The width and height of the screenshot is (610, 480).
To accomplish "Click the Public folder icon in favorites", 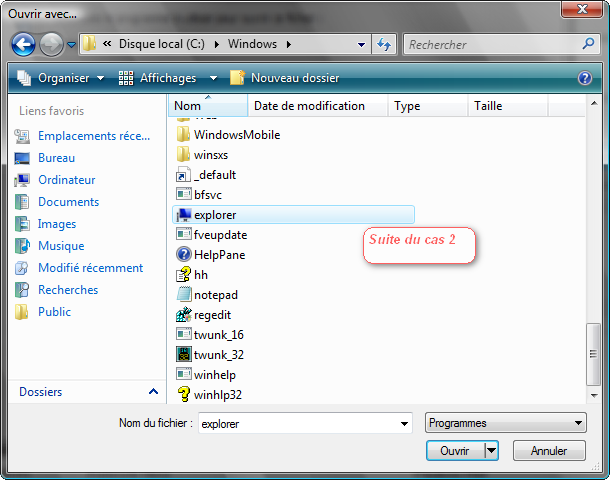I will [21, 312].
